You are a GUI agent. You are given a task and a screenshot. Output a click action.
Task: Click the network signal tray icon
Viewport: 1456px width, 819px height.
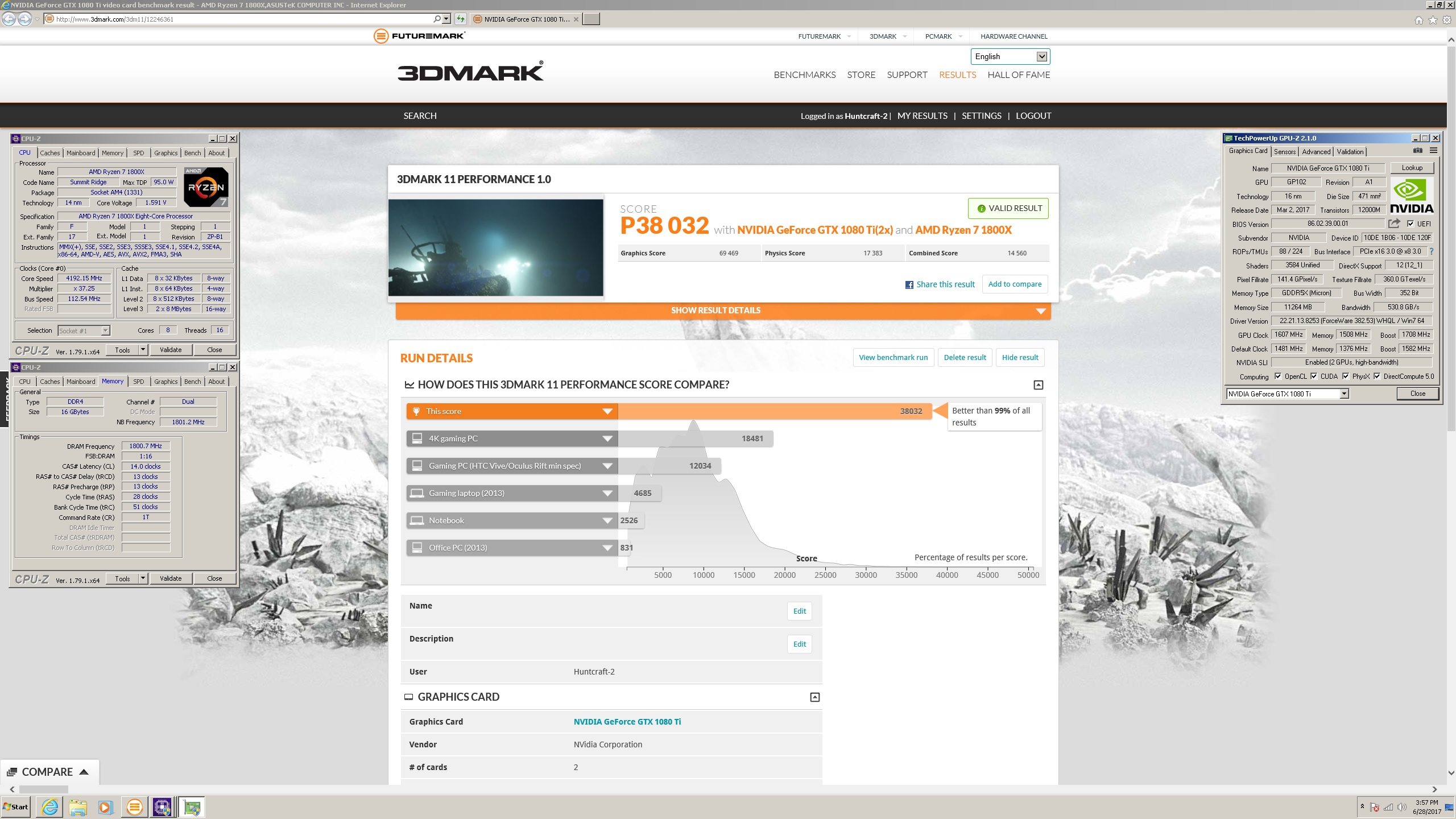pyautogui.click(x=1388, y=806)
